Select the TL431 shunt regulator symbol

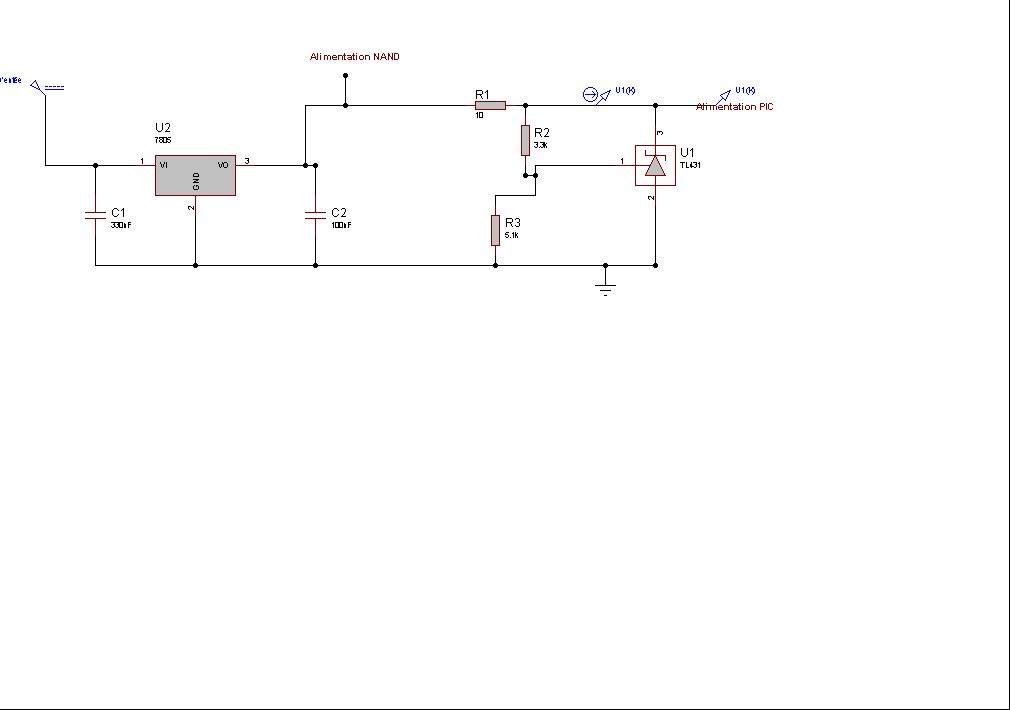pos(656,166)
